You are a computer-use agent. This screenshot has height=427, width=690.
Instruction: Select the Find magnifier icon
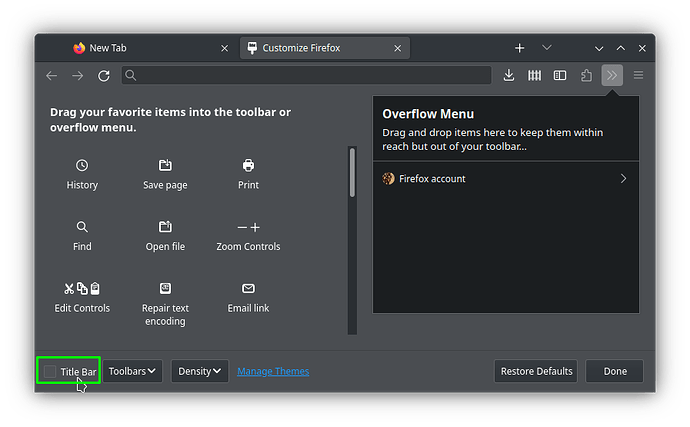point(82,227)
